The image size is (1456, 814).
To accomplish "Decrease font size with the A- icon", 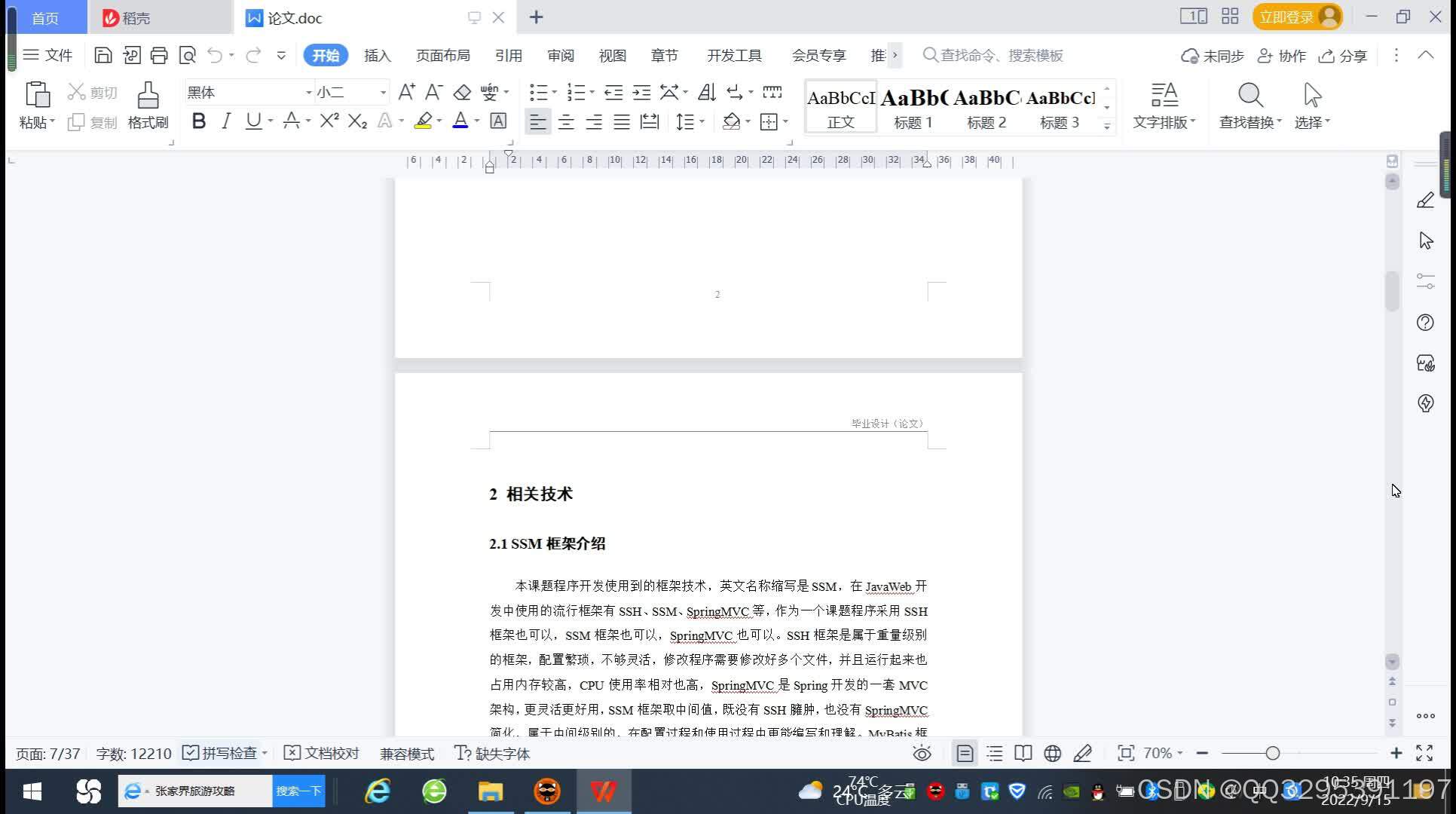I will tap(433, 92).
